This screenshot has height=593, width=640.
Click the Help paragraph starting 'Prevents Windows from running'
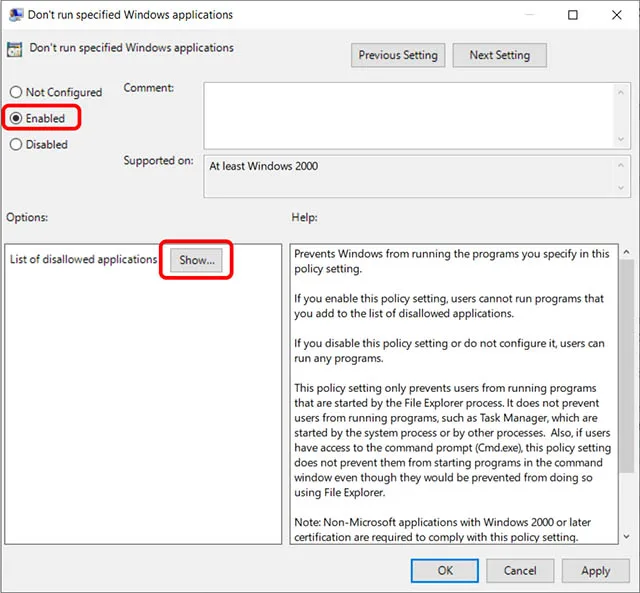pos(451,261)
